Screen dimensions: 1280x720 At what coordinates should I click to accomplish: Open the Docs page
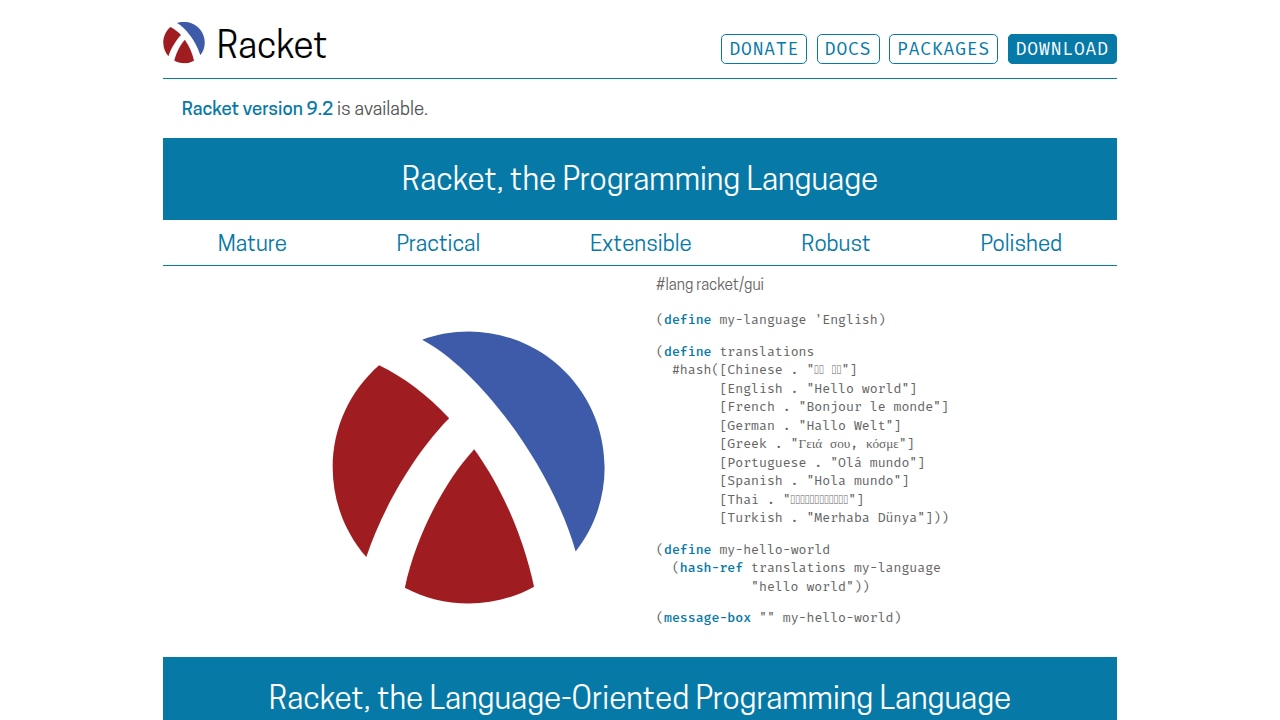coord(848,49)
